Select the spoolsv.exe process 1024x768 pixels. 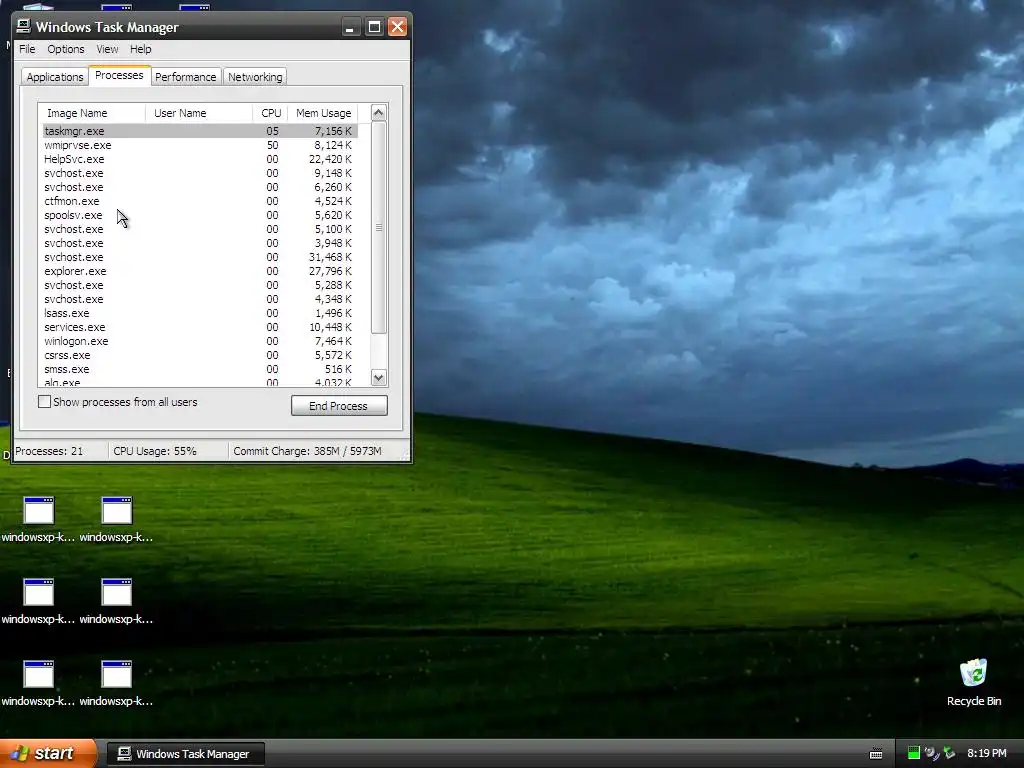coord(200,215)
